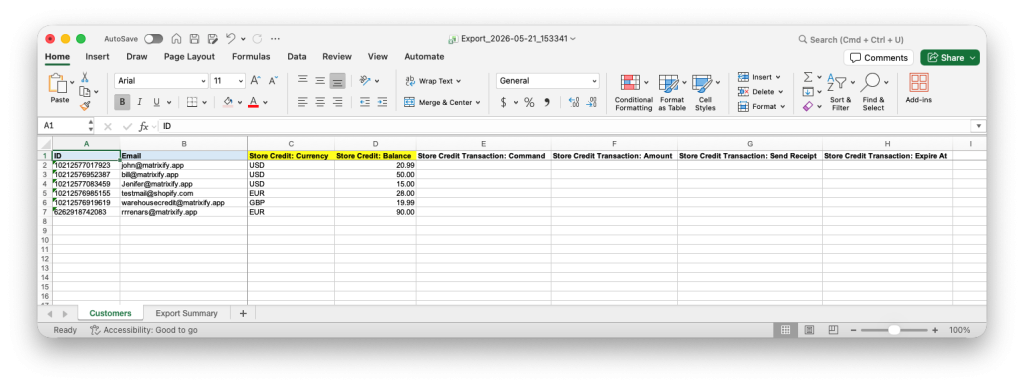
Task: Click the Cut scissors icon
Action: click(85, 77)
